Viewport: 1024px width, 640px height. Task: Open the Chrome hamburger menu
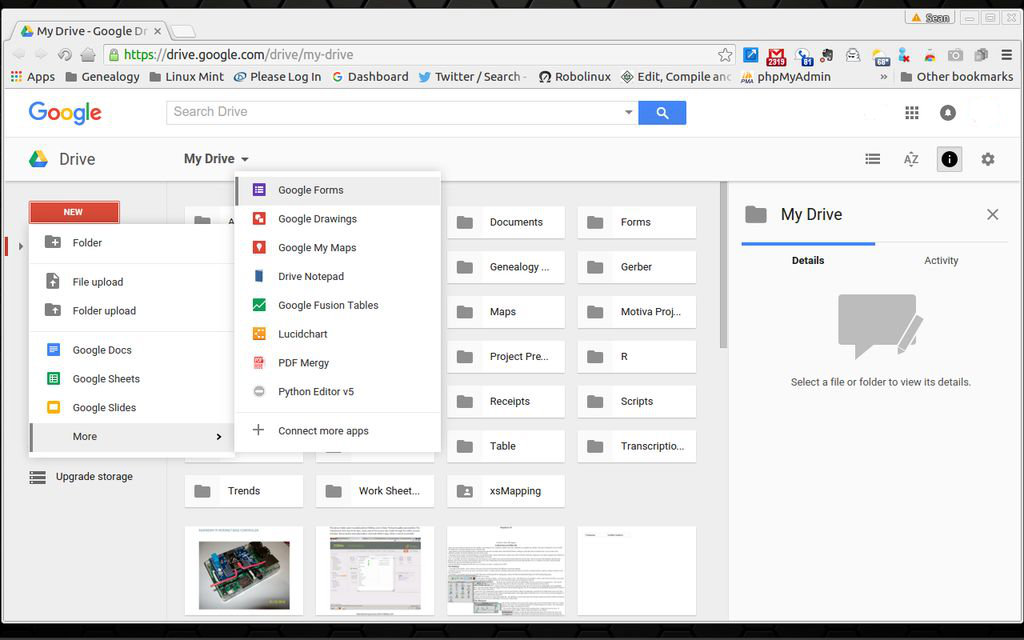[x=1006, y=55]
